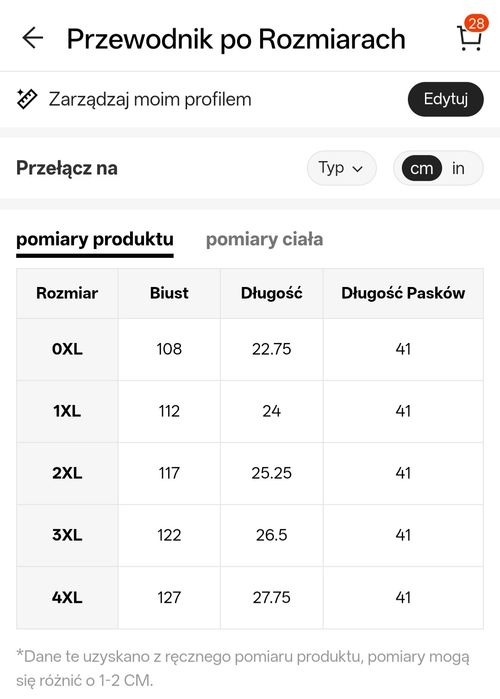Select the pomiary produktu tab
The image size is (500, 699).
coord(95,240)
